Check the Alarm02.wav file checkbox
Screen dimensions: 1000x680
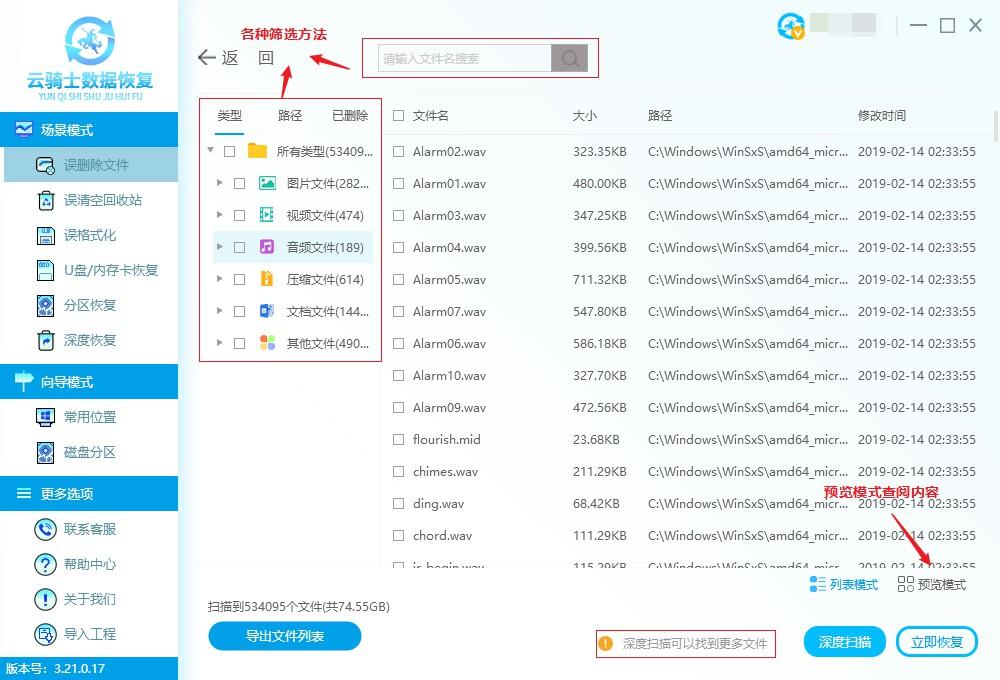[x=399, y=152]
